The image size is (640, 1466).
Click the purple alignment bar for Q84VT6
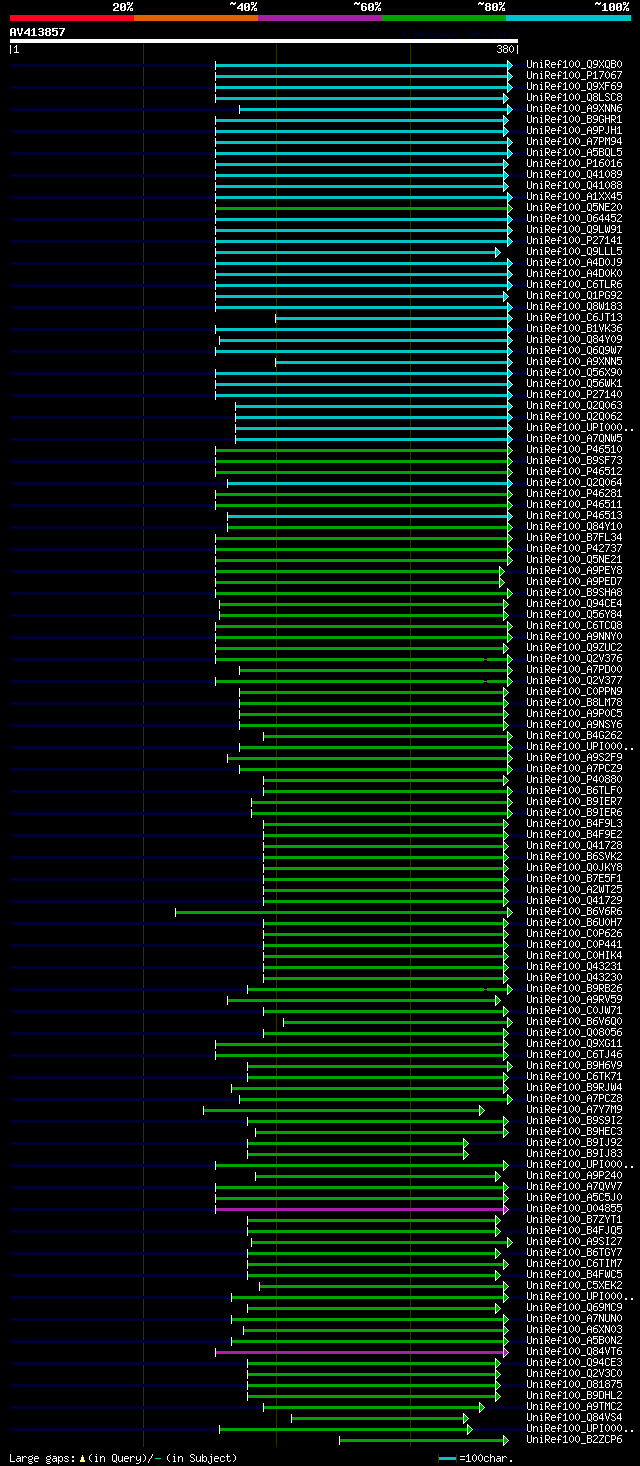(x=360, y=1352)
